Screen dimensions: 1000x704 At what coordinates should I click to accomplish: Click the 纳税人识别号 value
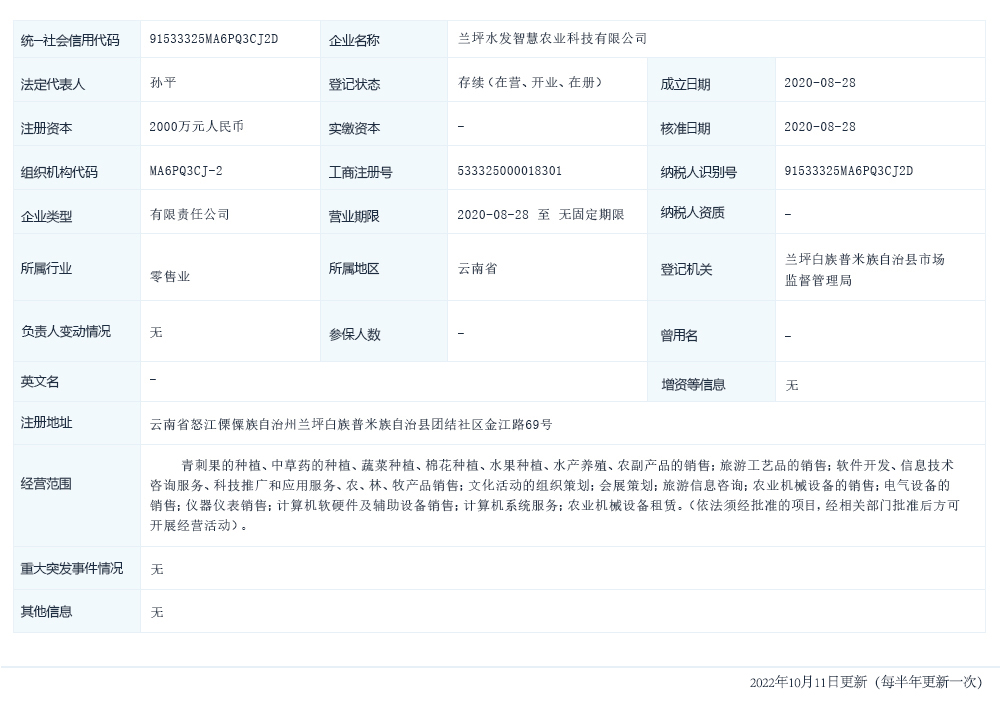point(849,171)
